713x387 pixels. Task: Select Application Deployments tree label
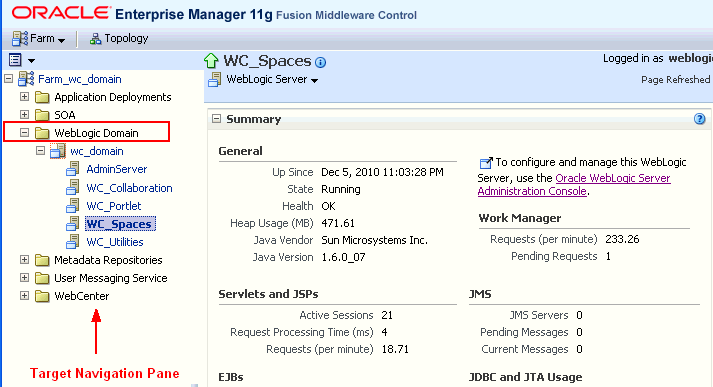point(113,97)
